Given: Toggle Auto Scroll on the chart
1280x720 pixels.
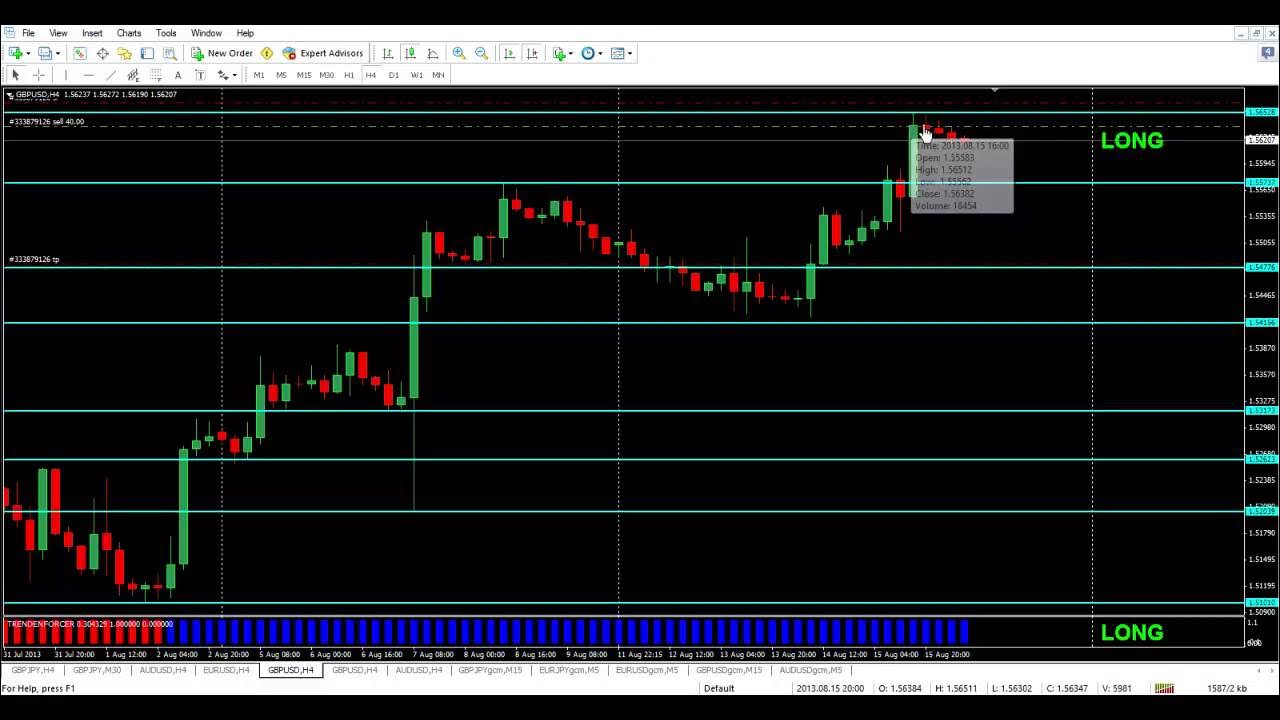Looking at the screenshot, I should coord(510,53).
